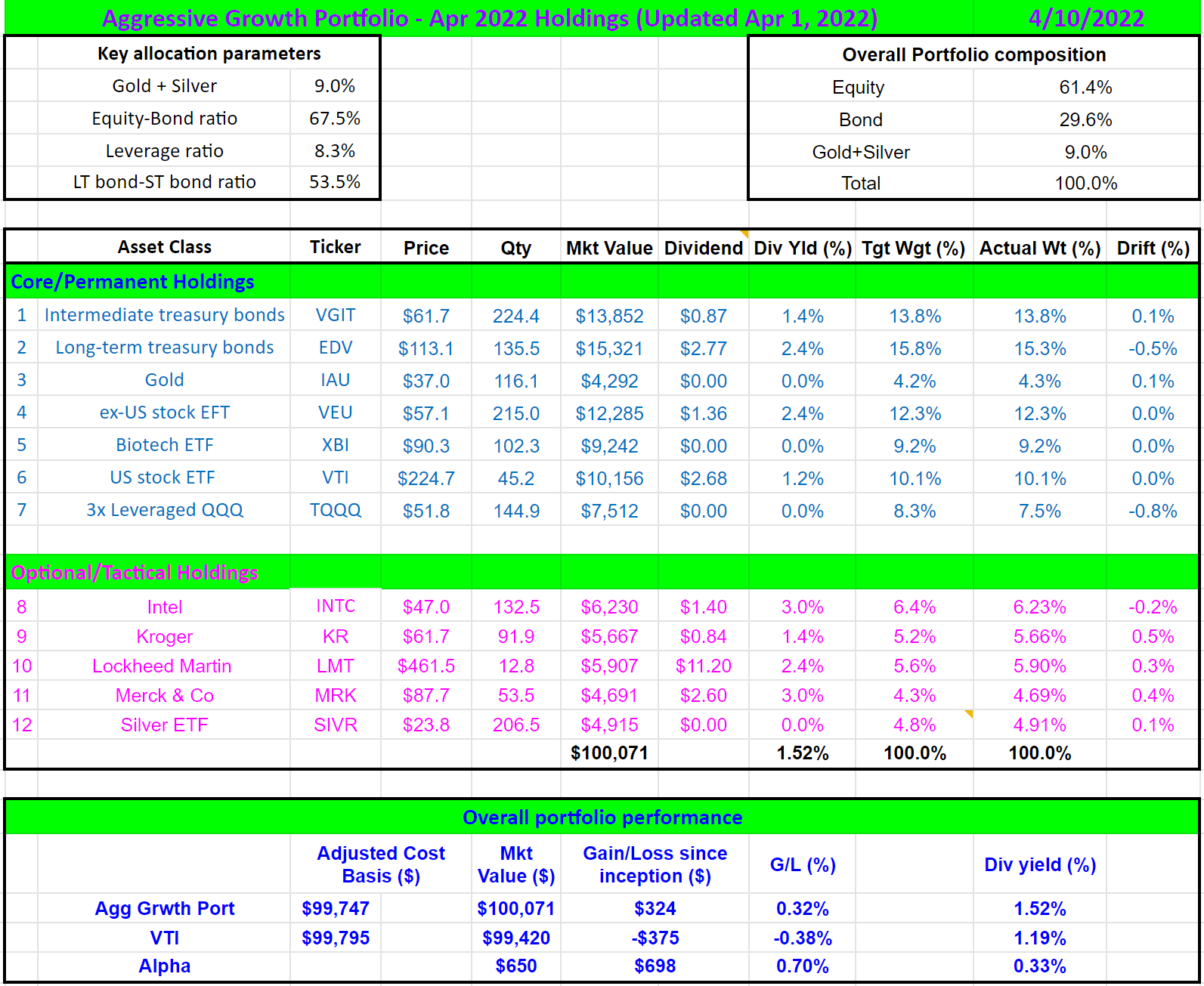This screenshot has height=986, width=1204.
Task: Click the Adjusted Cost Basis ($) header
Action: click(381, 864)
